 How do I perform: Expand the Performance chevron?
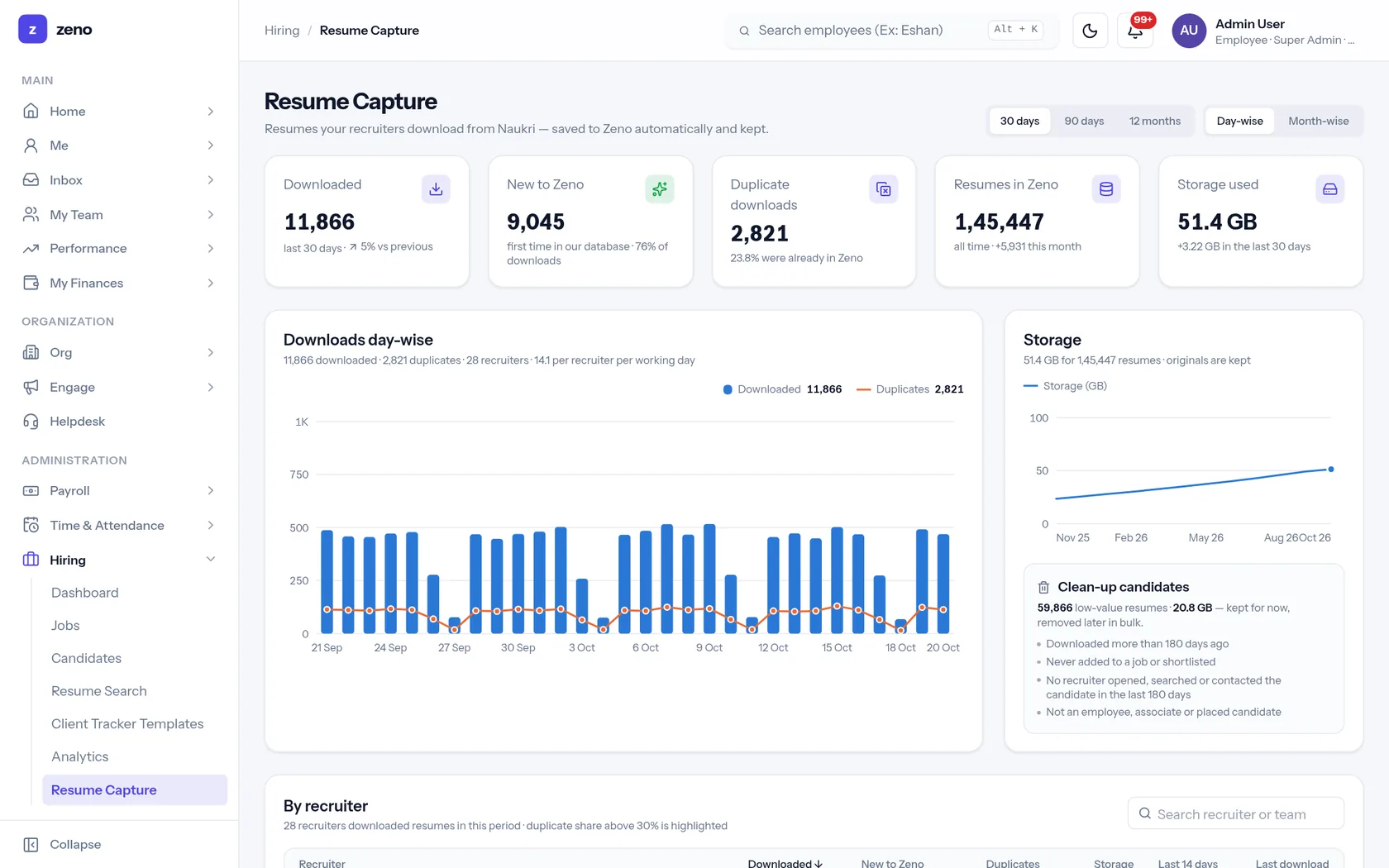[x=210, y=249]
